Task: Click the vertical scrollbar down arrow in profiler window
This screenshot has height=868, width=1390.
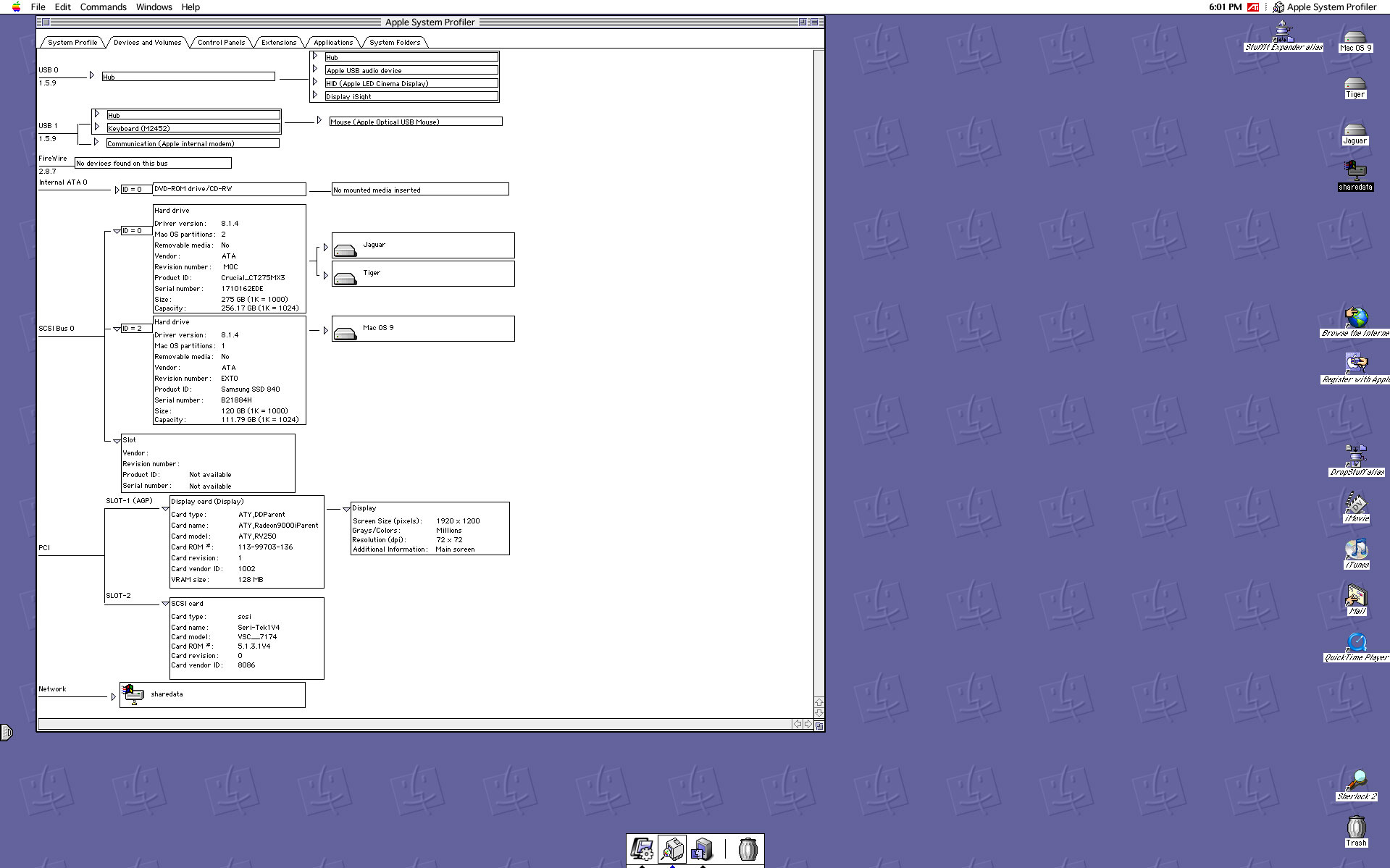Action: (x=819, y=713)
